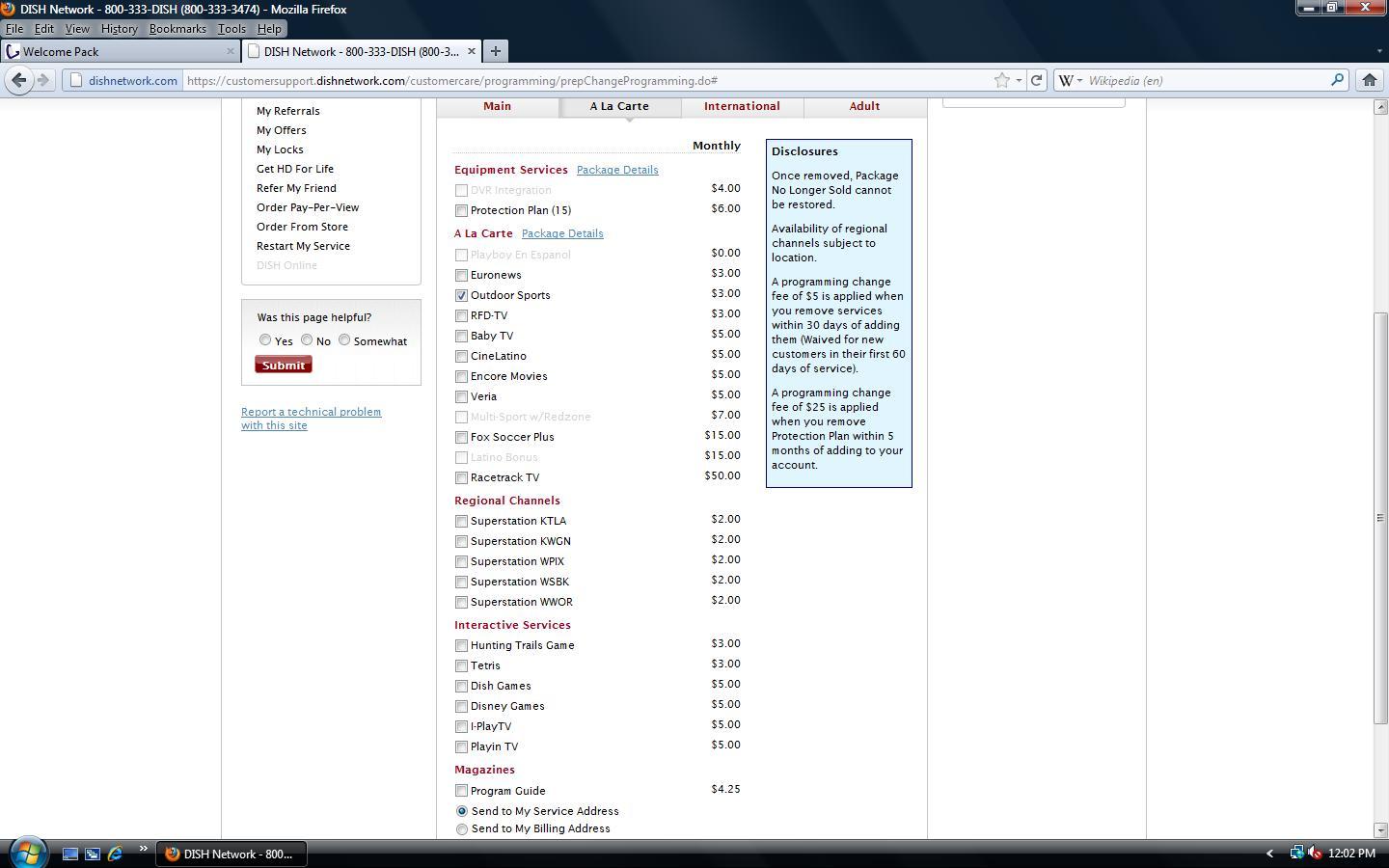Image resolution: width=1389 pixels, height=868 pixels.
Task: Select Somewhat for page helpful
Action: coord(344,339)
